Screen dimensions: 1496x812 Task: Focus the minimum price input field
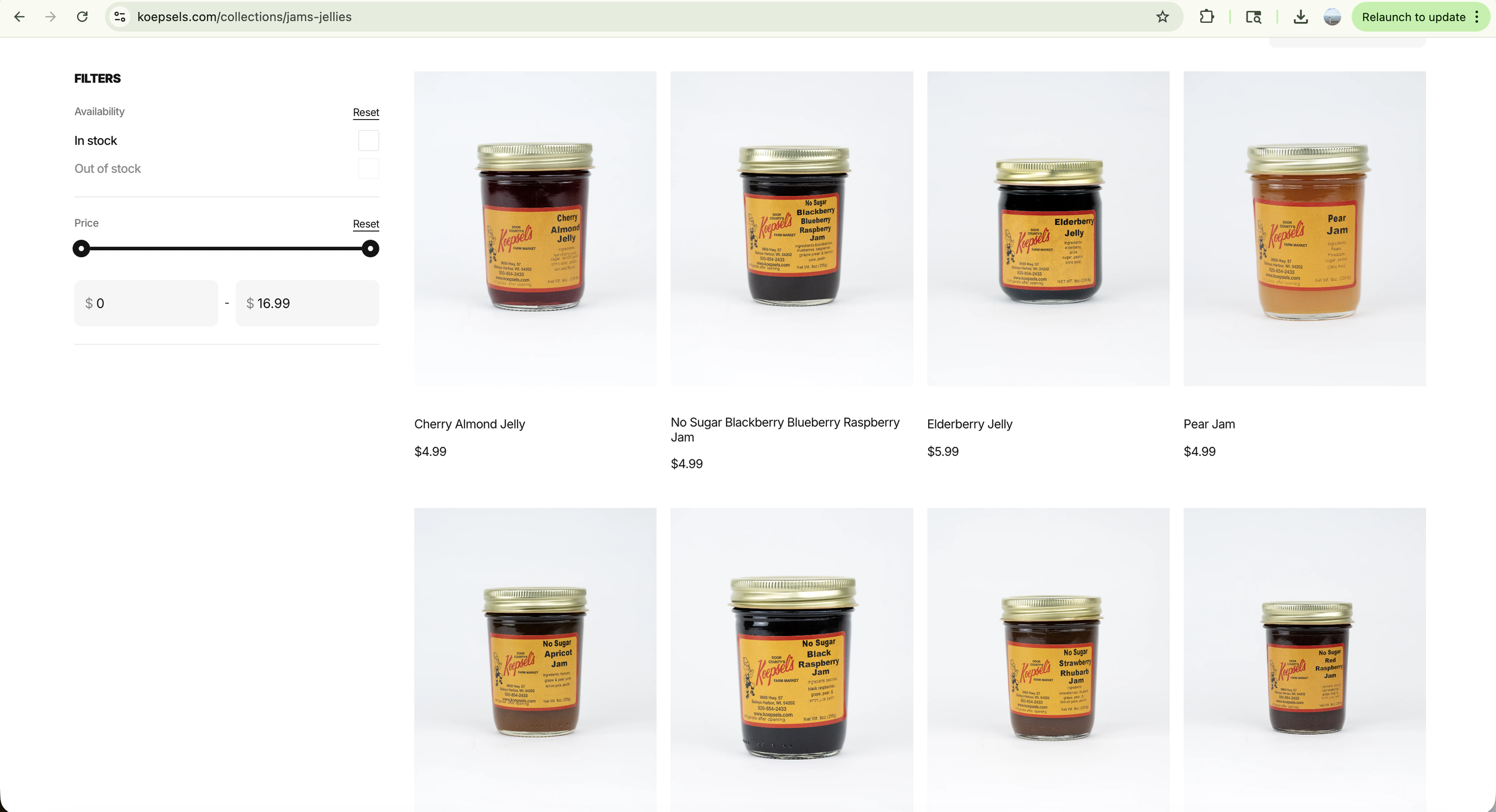tap(146, 303)
